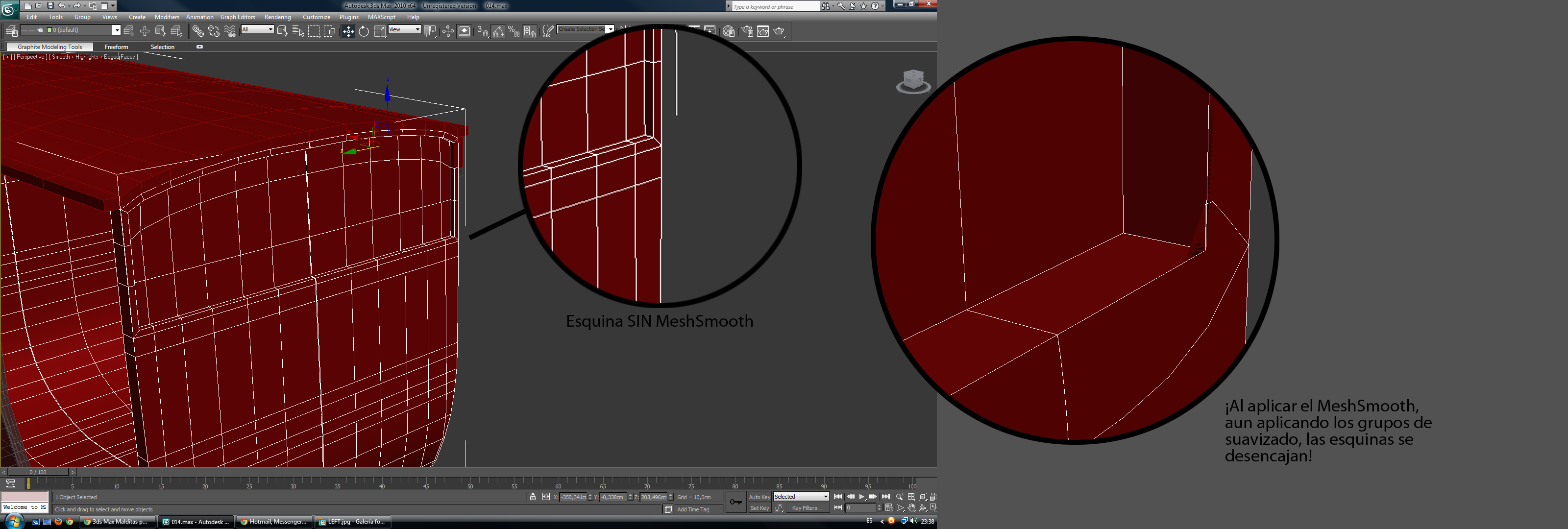The image size is (1568, 529).
Task: Toggle Auto Key animation mode
Action: (x=759, y=497)
